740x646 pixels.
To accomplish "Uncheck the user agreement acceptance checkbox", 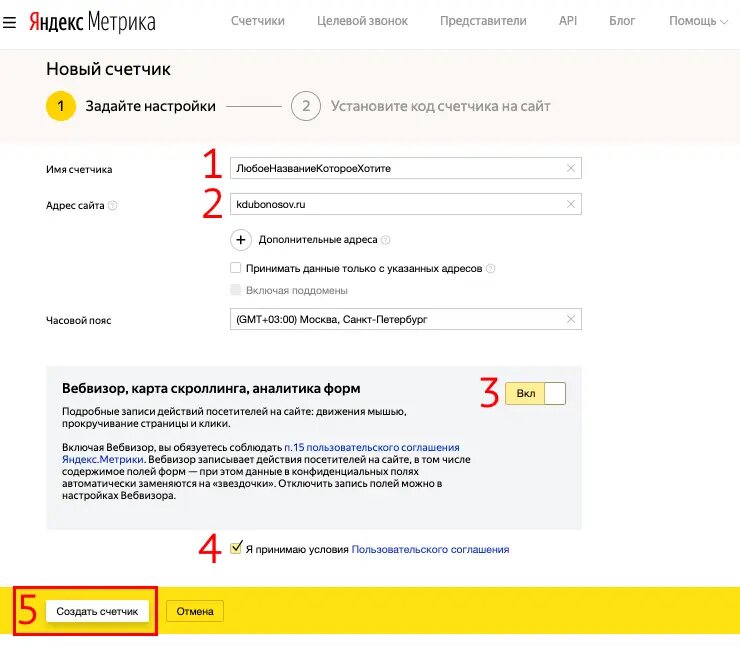I will click(236, 548).
